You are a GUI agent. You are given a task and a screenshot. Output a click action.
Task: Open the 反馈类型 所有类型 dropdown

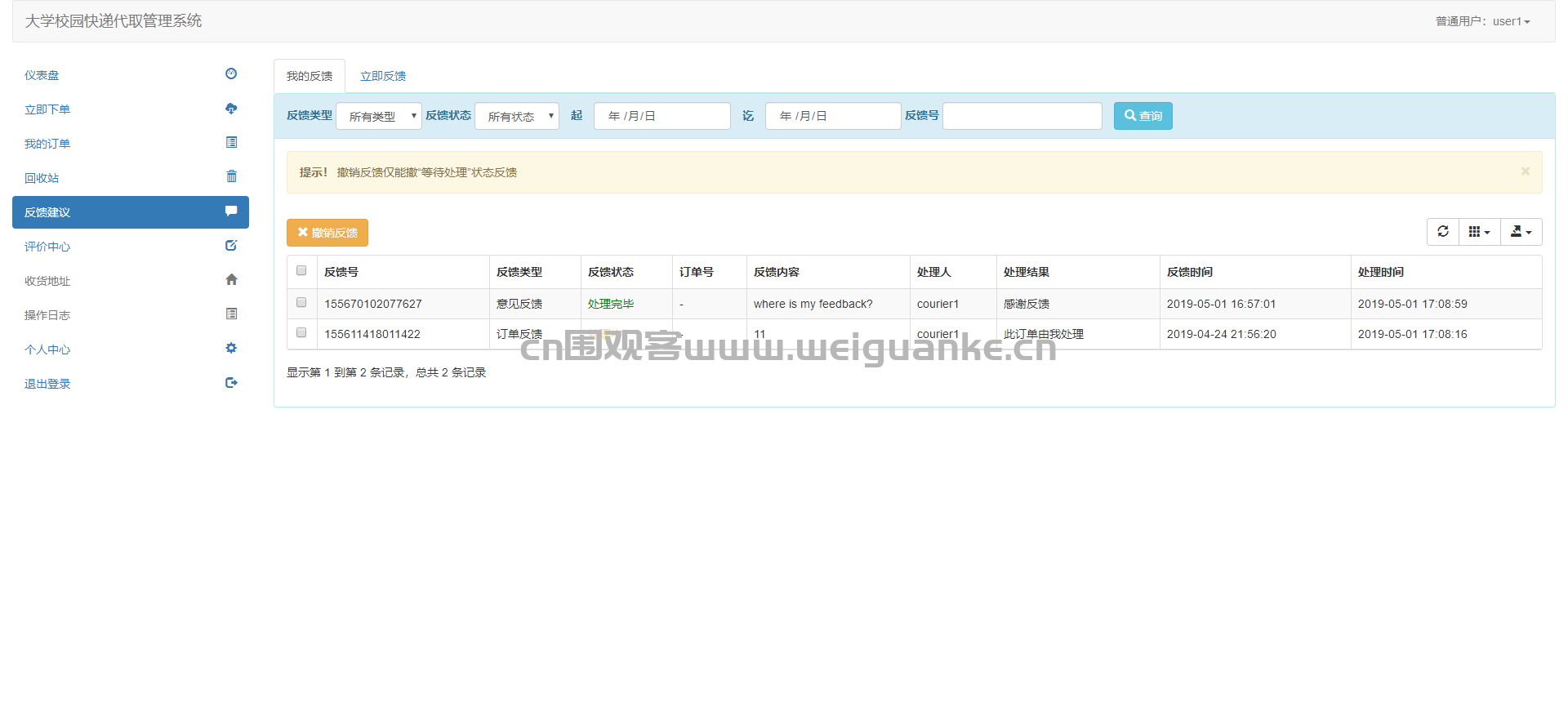point(379,116)
